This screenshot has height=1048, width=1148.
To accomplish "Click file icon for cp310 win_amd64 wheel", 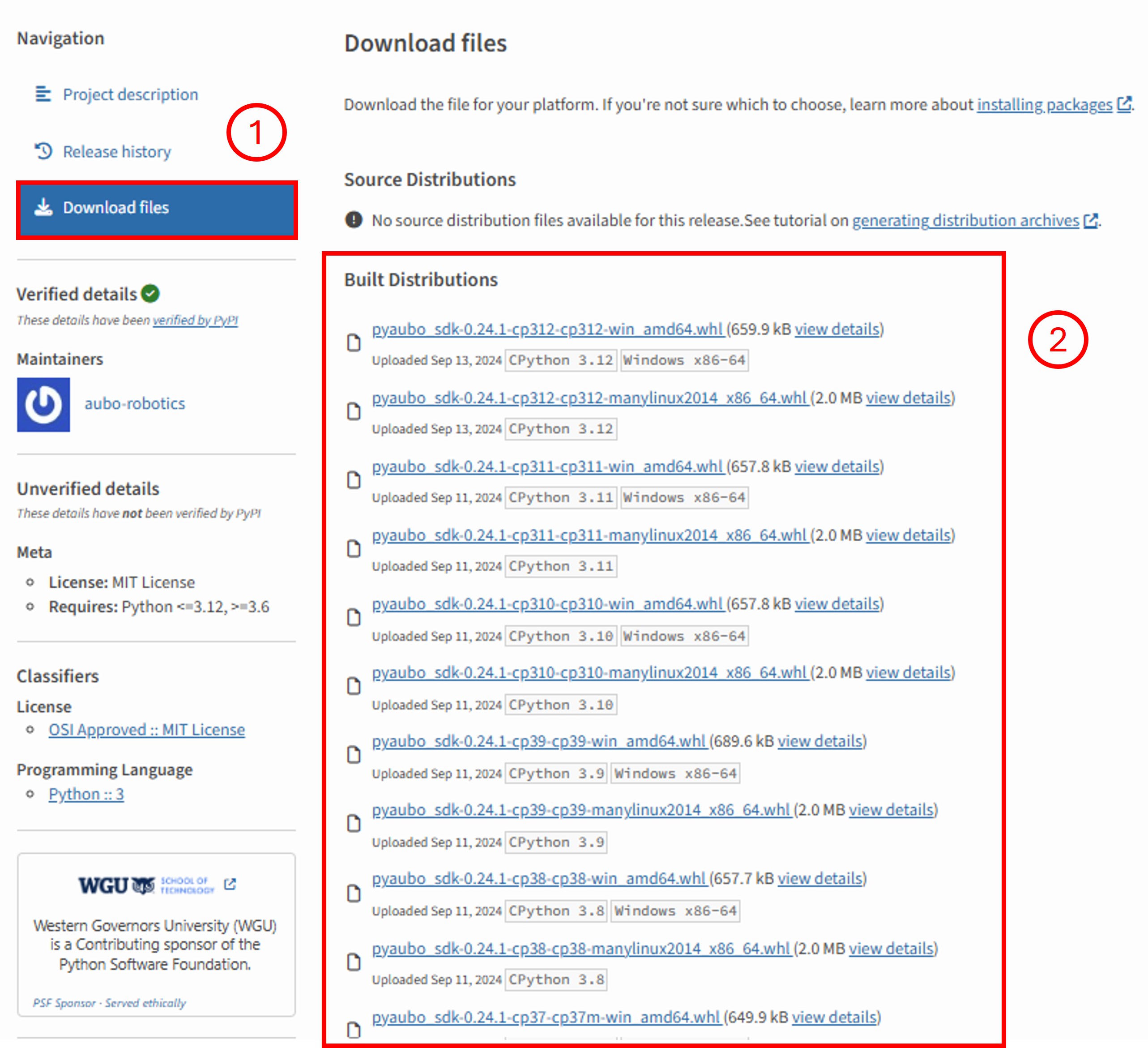I will tap(354, 617).
